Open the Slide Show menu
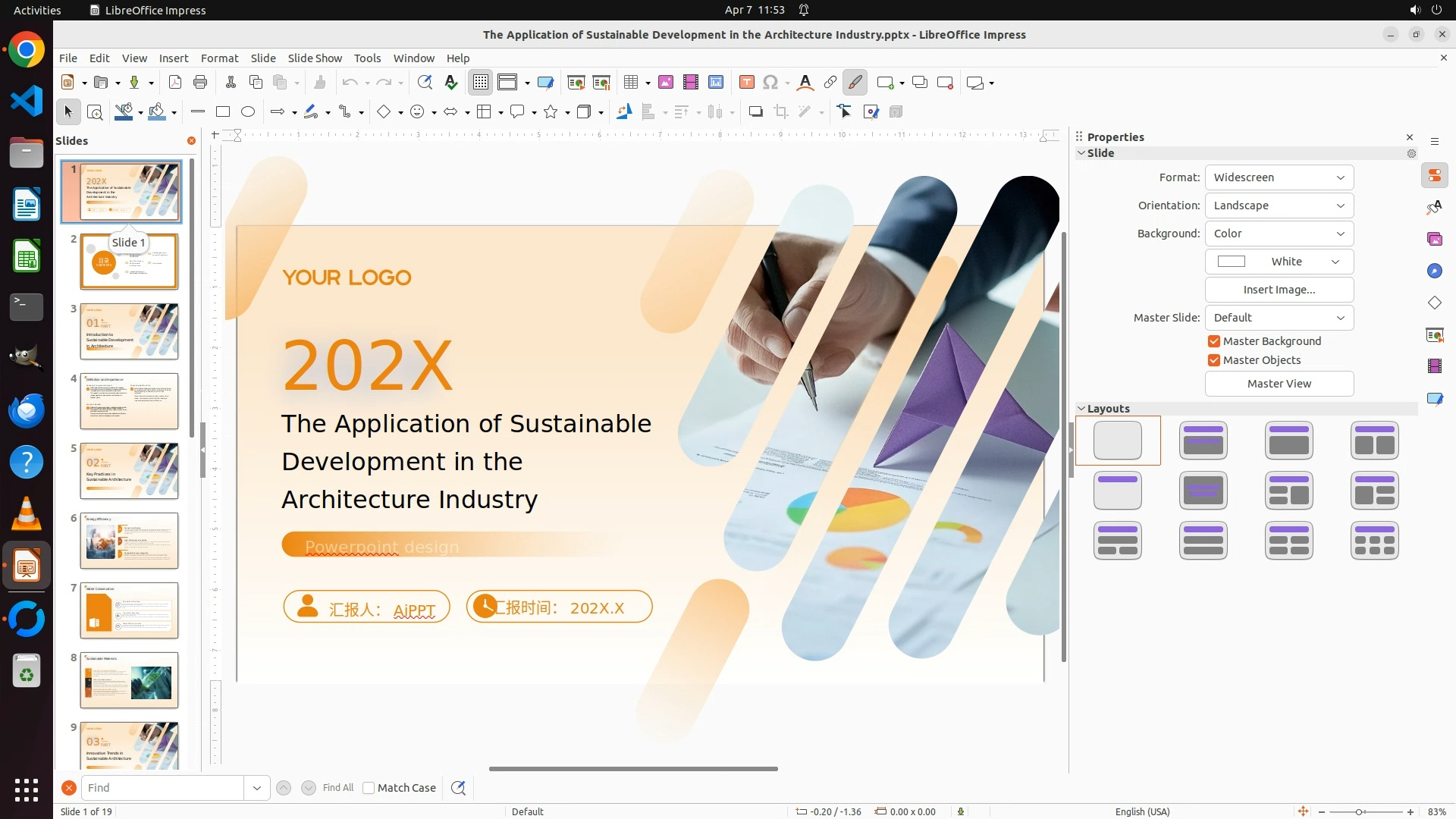 coord(315,58)
